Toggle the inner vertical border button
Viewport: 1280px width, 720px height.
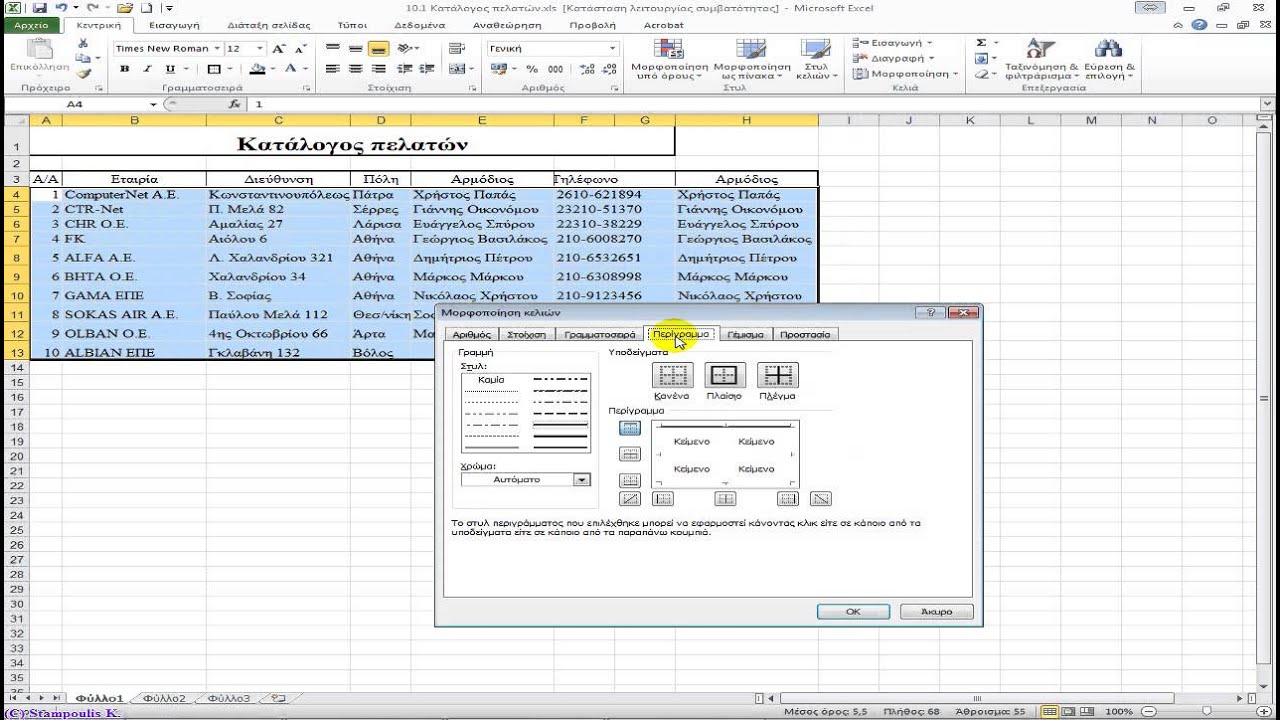[725, 498]
